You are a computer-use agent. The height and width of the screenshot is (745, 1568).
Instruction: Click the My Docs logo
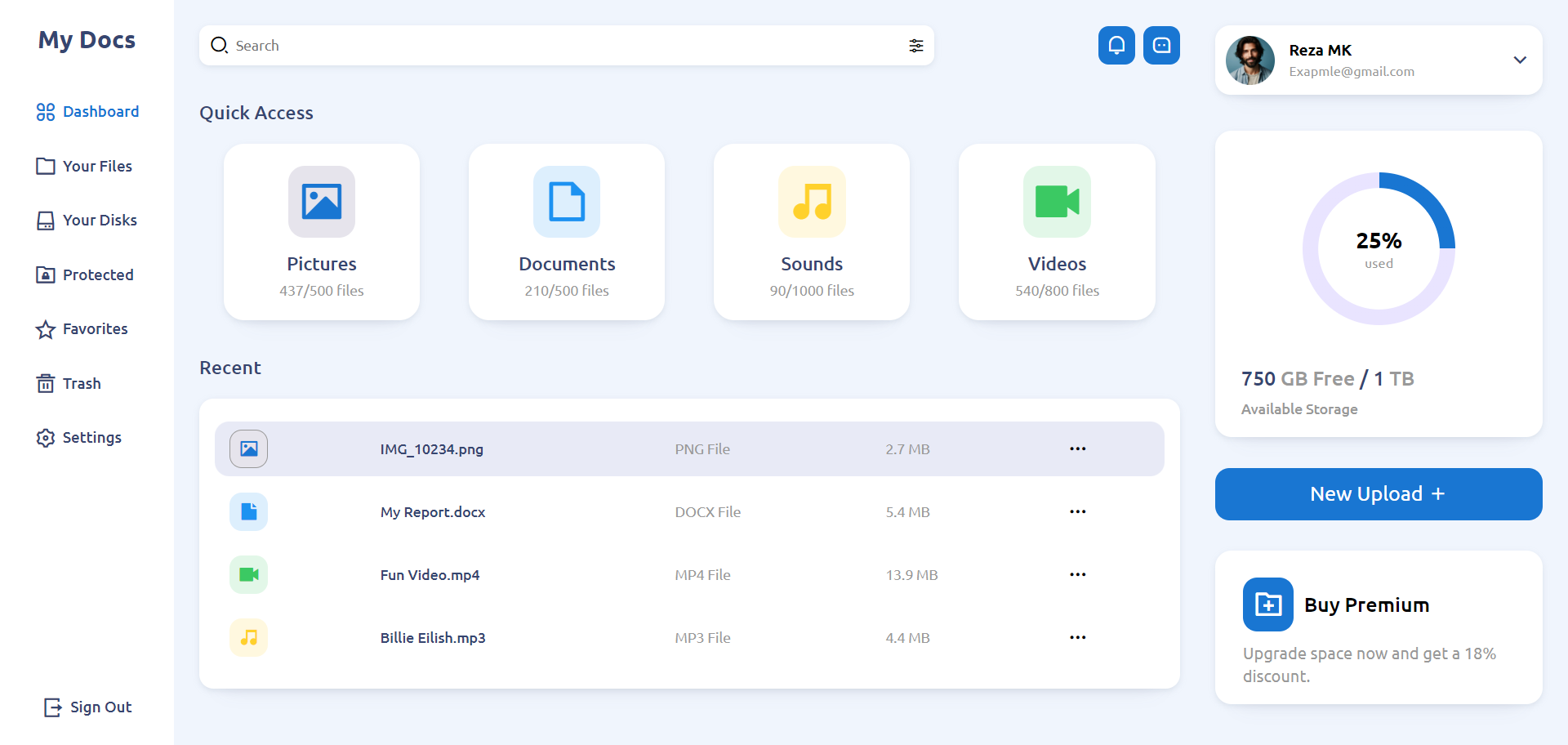87,40
